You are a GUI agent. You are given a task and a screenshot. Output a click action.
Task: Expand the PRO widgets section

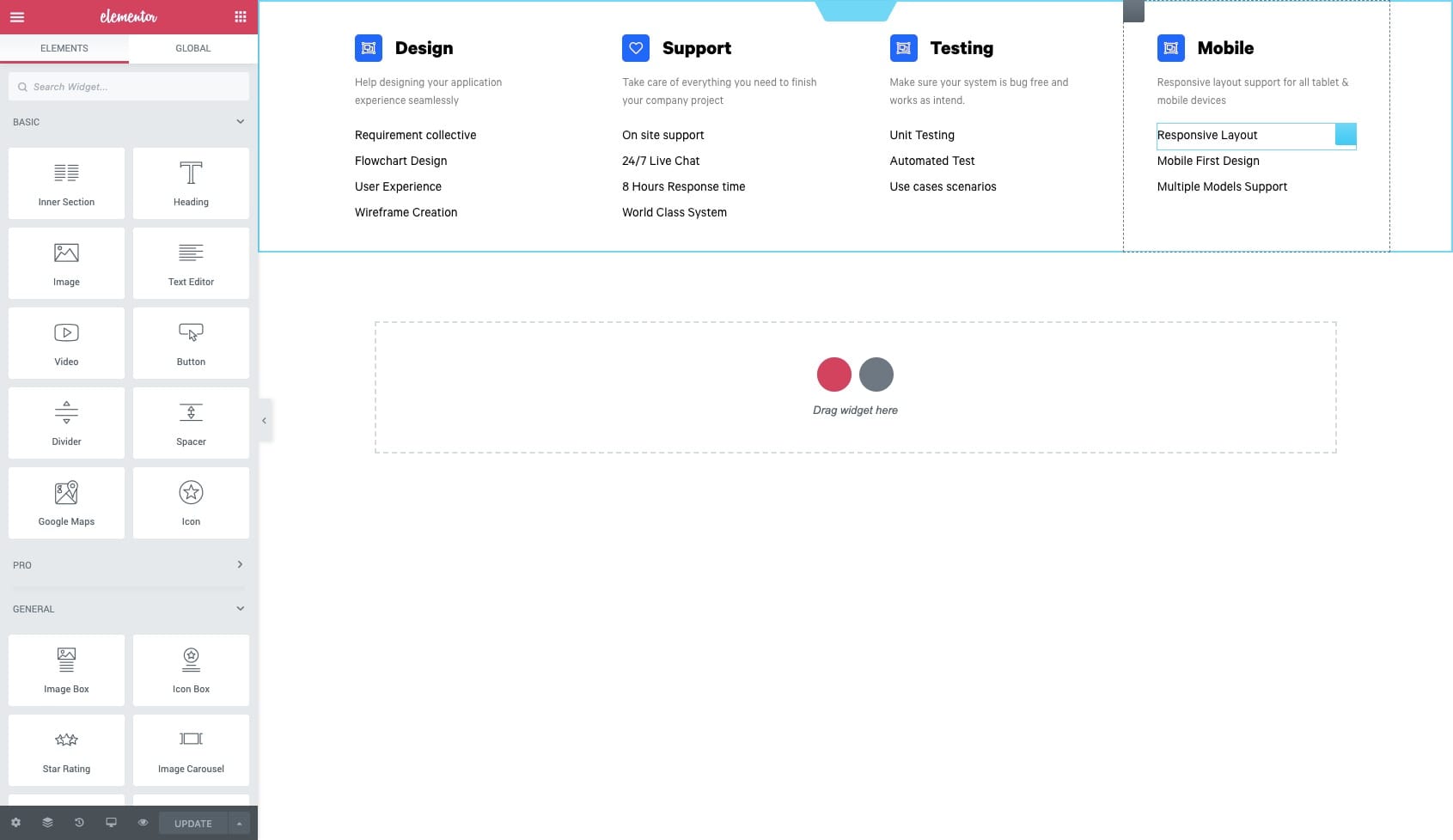coord(241,564)
